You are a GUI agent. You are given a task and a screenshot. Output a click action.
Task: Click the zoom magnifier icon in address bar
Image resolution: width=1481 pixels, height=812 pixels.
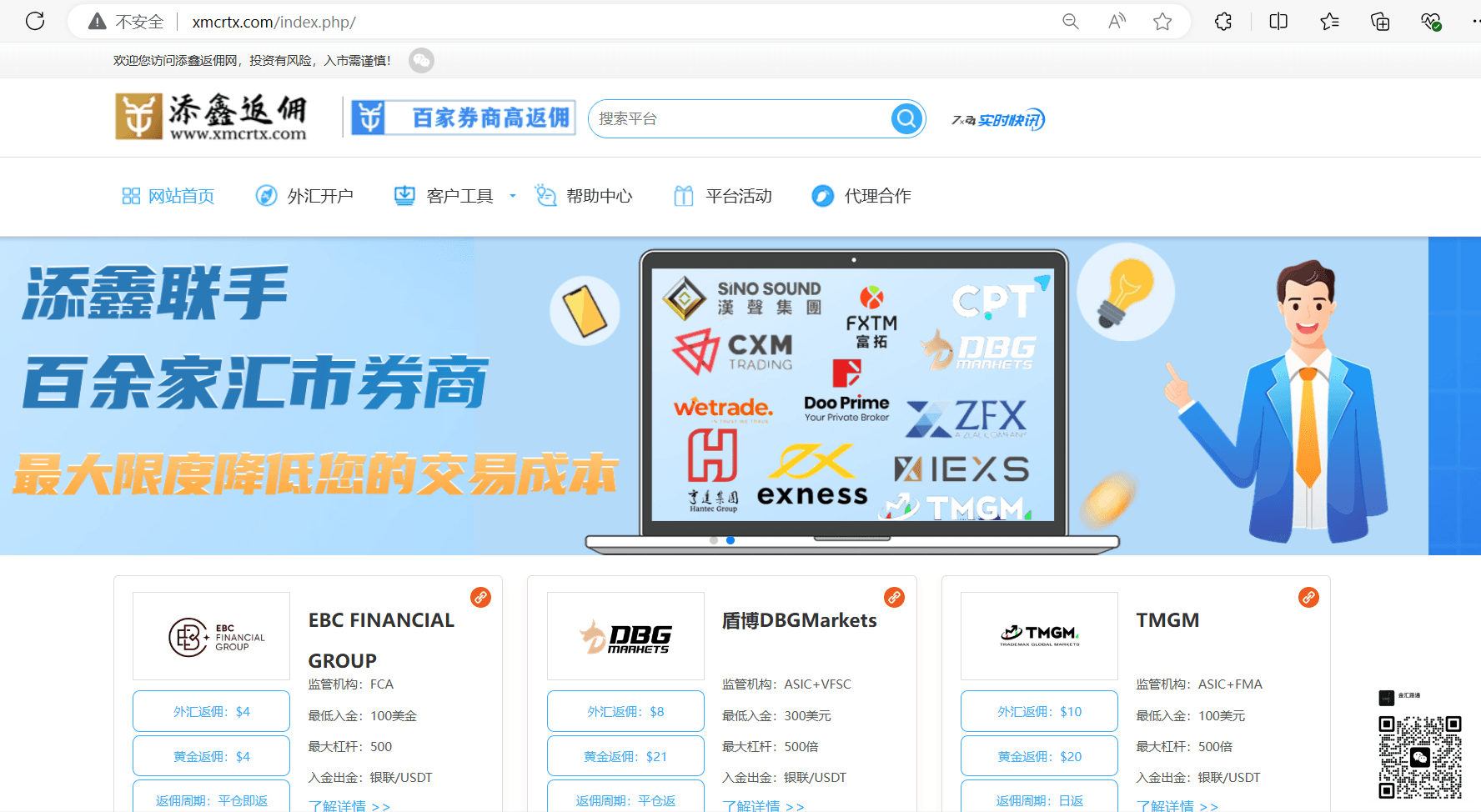click(x=1071, y=22)
